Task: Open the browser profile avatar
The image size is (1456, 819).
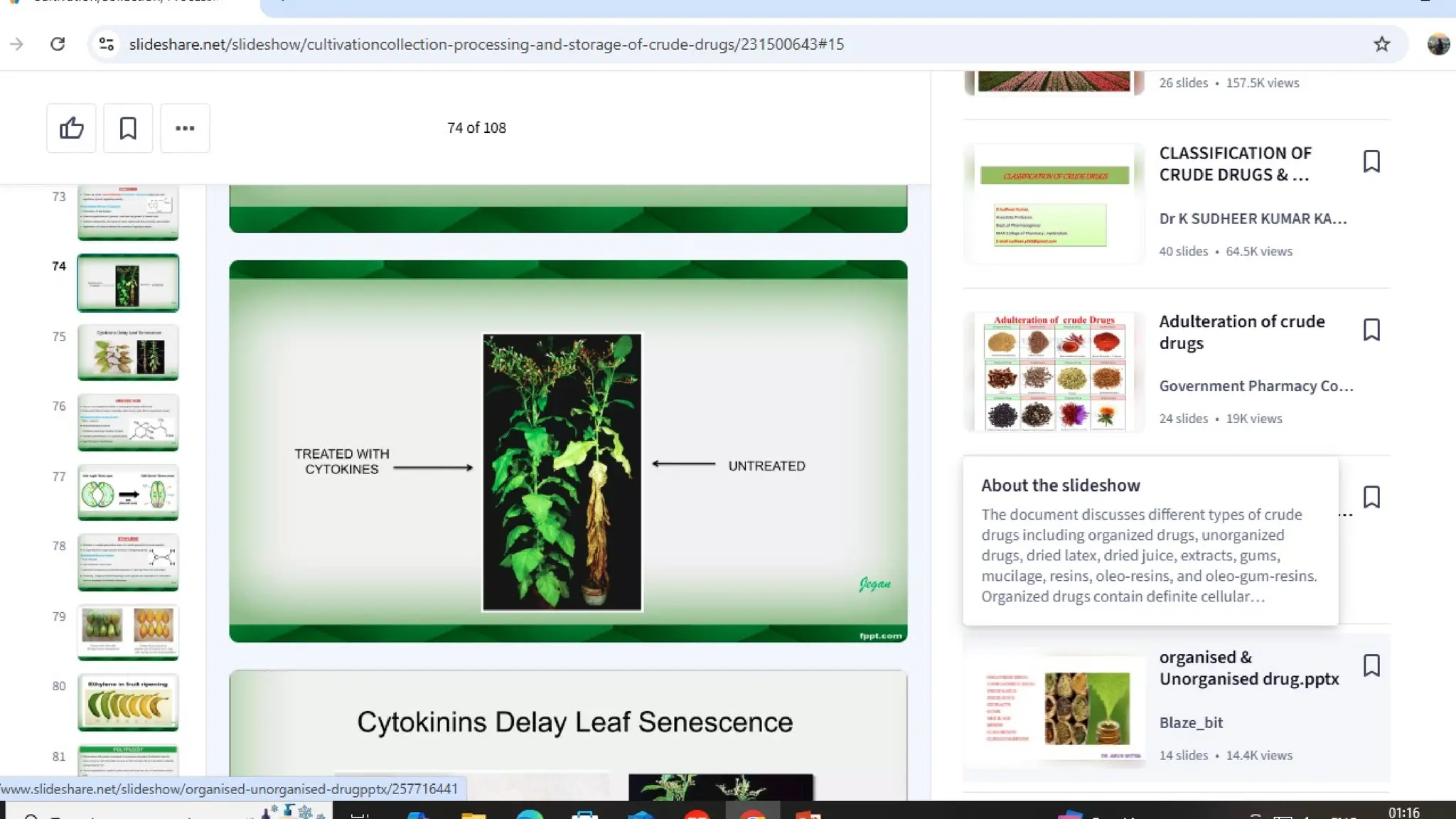Action: pyautogui.click(x=1438, y=44)
